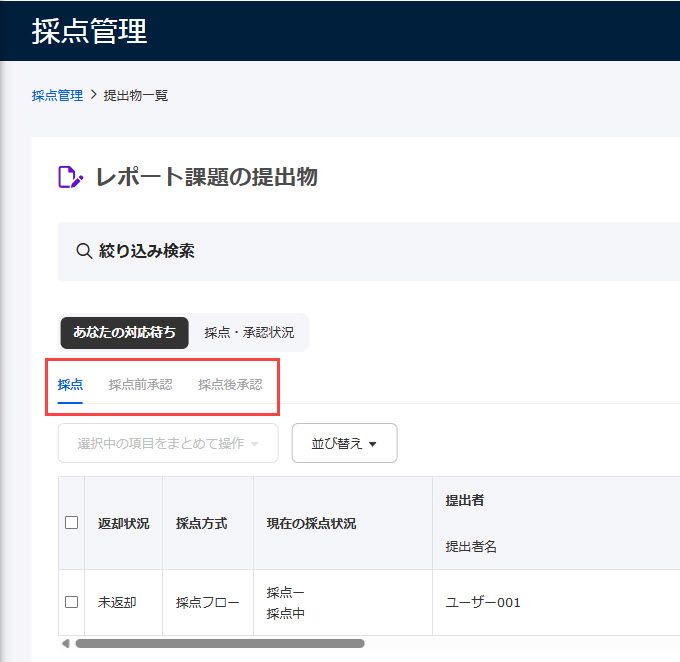This screenshot has width=680, height=662.
Task: Click the 提出物一覧 breadcrumb text
Action: (136, 95)
